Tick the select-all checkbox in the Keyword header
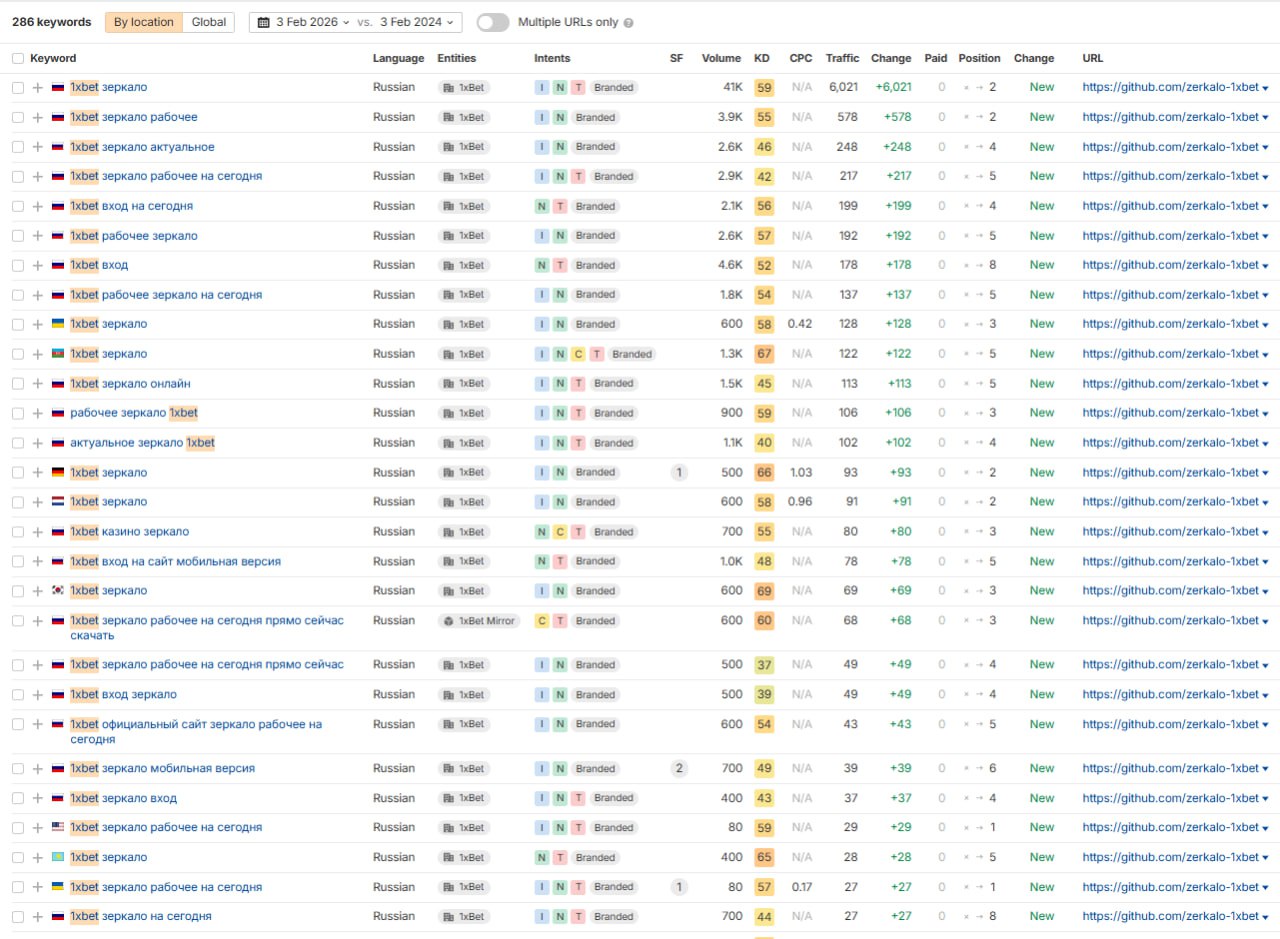 (18, 58)
